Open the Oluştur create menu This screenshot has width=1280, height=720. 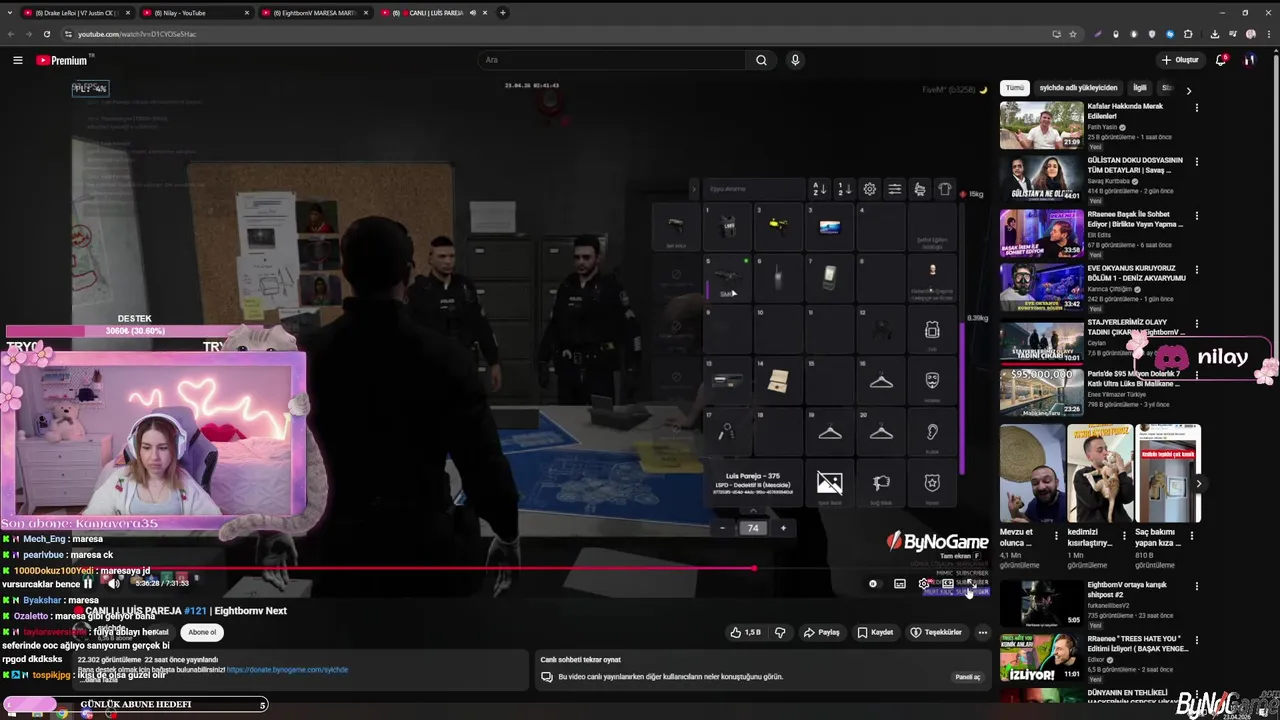1180,60
